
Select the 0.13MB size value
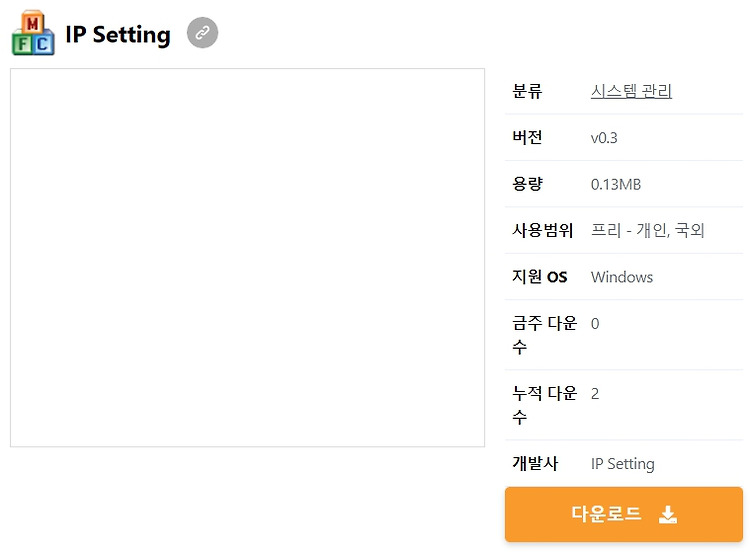click(x=616, y=184)
